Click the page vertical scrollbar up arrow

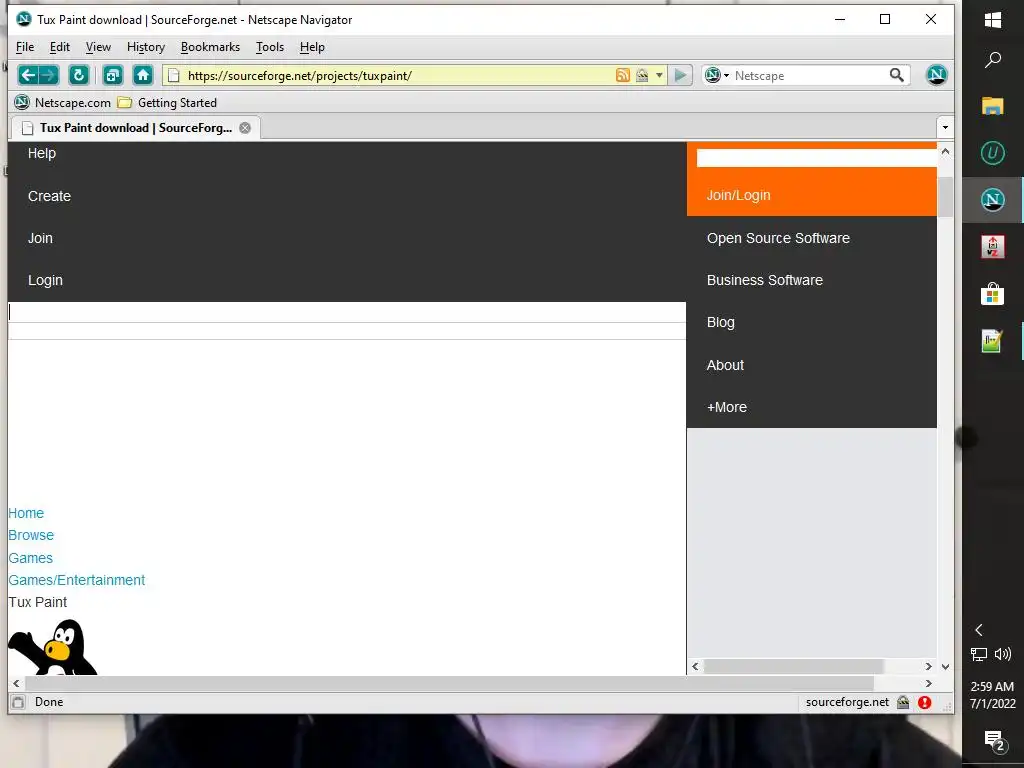[945, 152]
